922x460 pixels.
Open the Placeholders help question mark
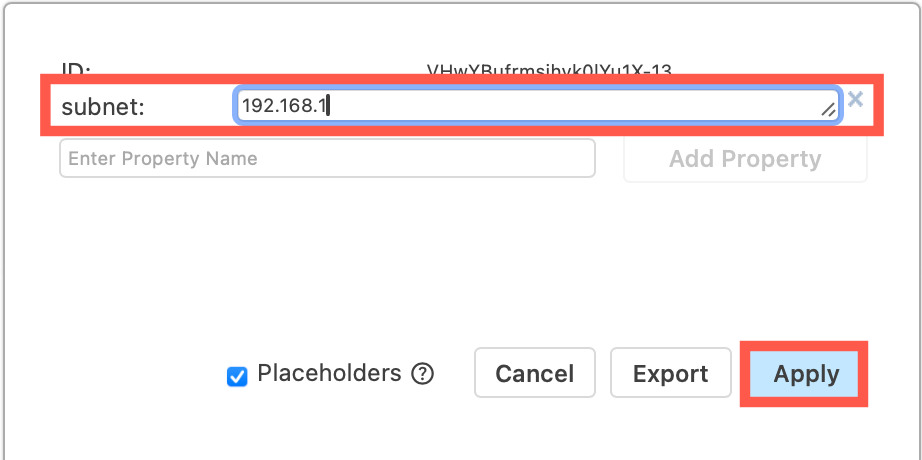click(x=424, y=374)
